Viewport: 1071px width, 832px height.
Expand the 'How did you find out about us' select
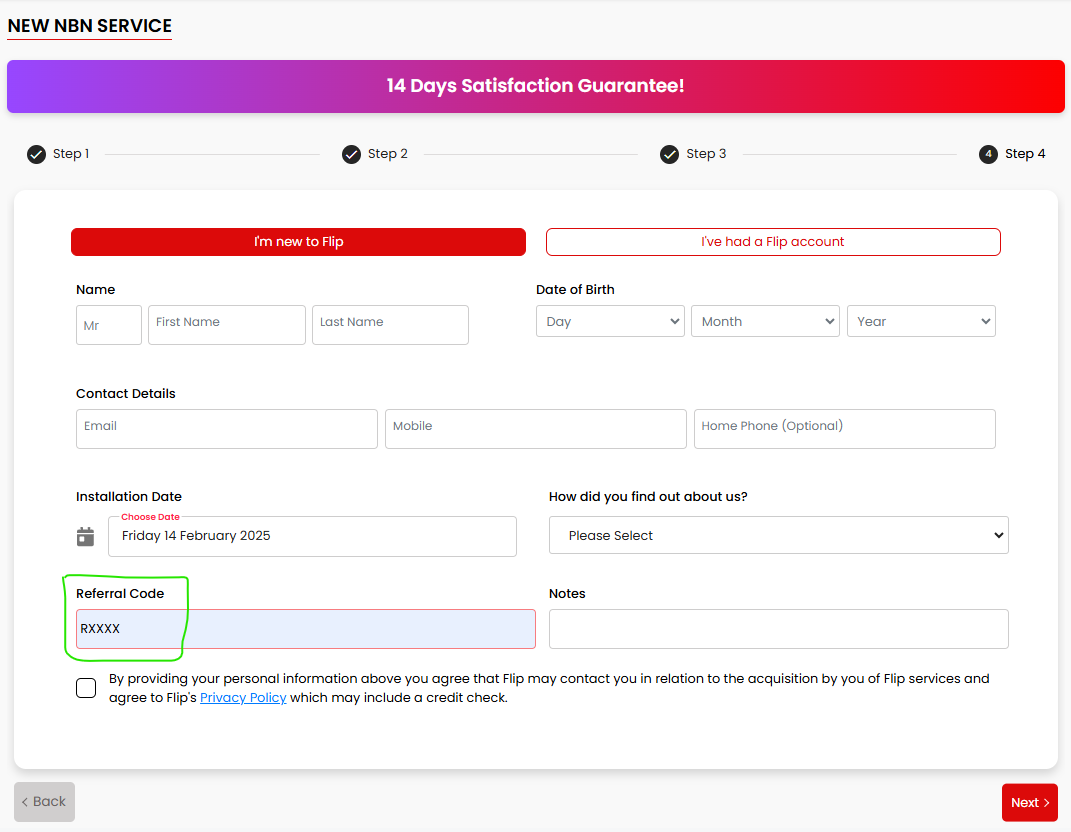click(x=779, y=535)
